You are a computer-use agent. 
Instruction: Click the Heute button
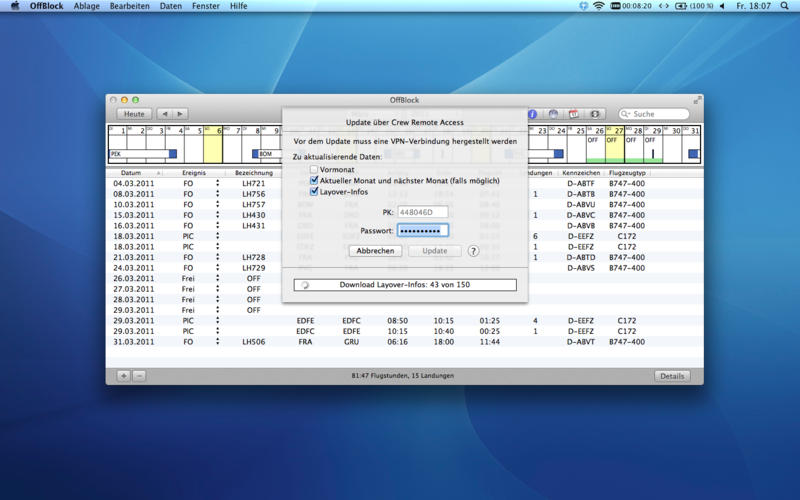point(134,114)
